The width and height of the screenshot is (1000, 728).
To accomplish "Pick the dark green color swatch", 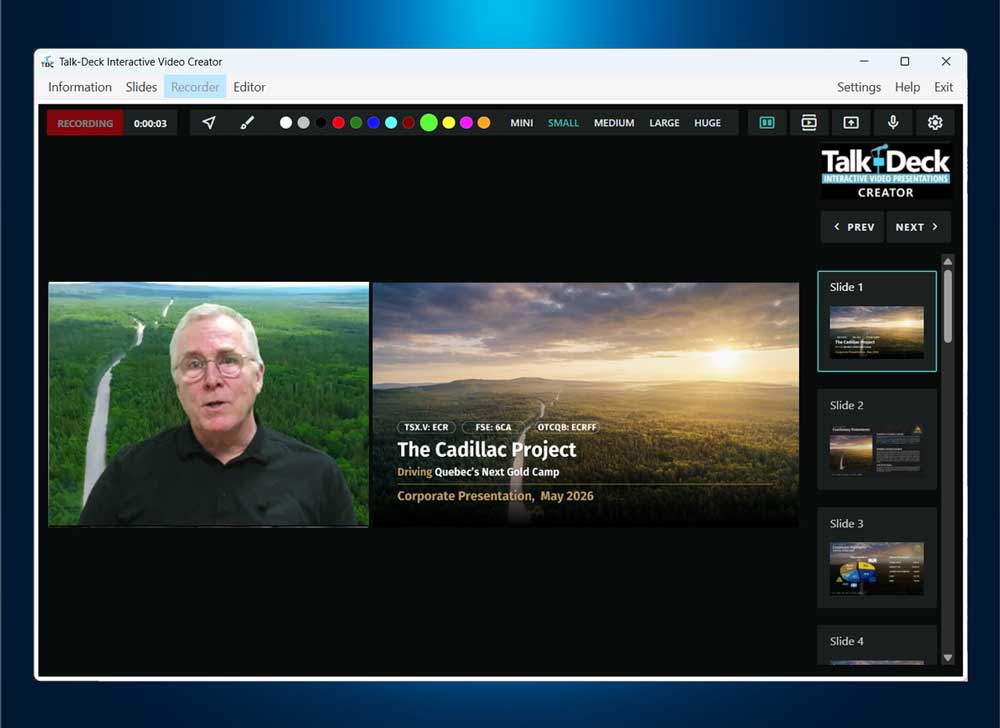I will pyautogui.click(x=356, y=122).
